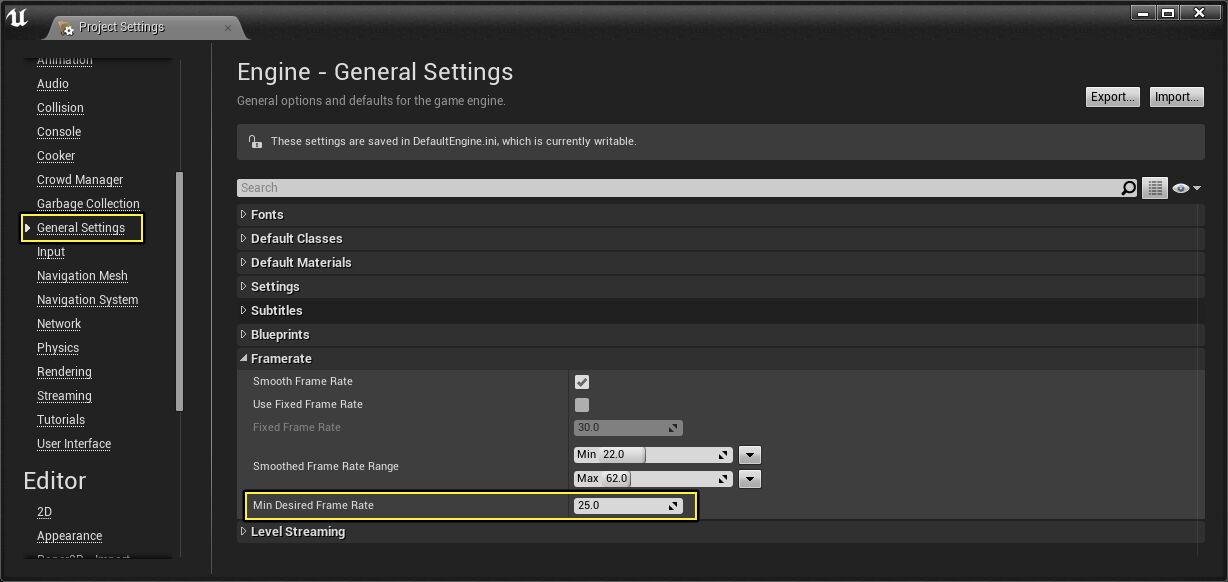Click the Import... button
The height and width of the screenshot is (582, 1228).
click(x=1176, y=97)
